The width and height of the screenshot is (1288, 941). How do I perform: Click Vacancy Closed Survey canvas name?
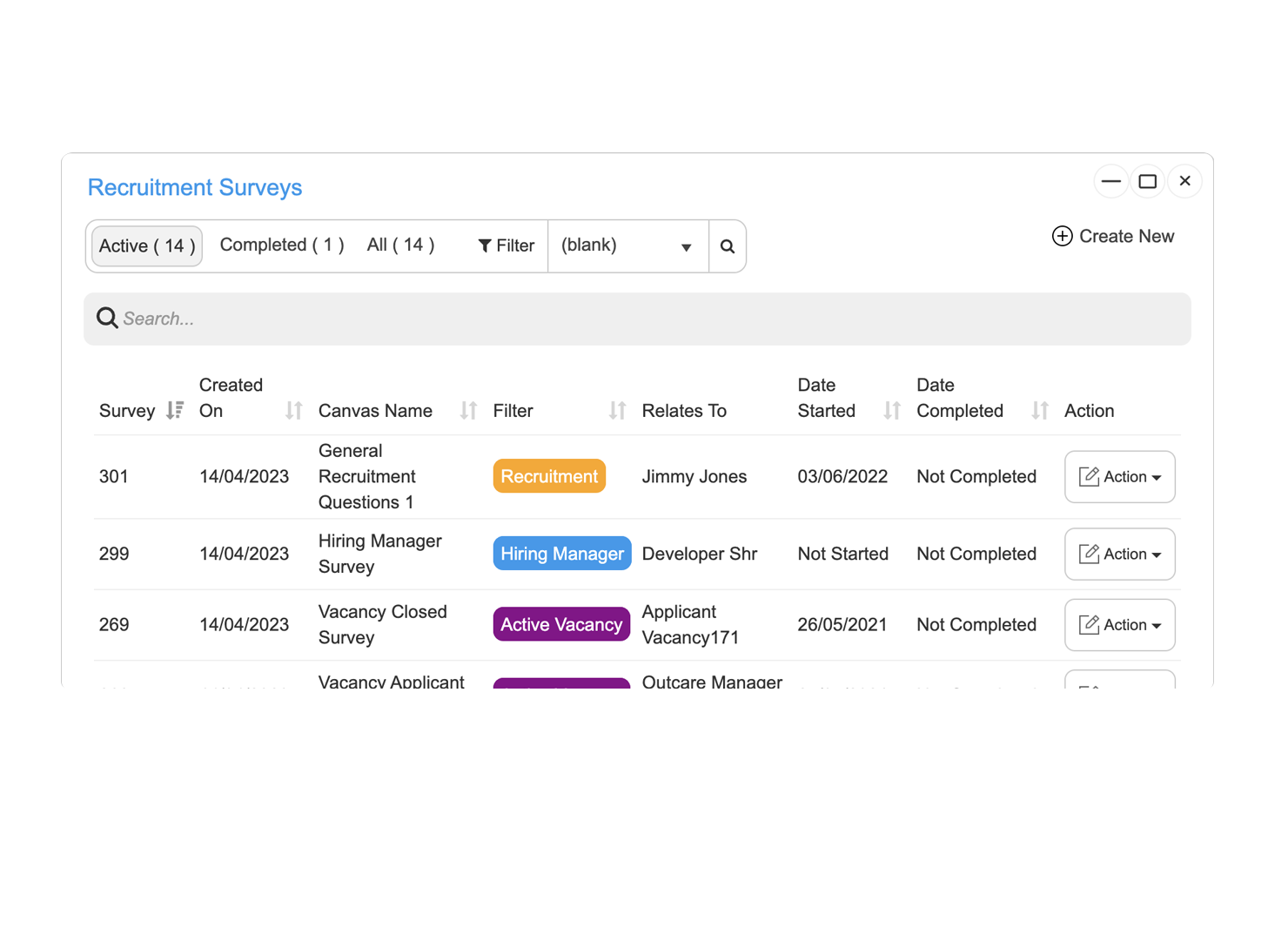click(383, 624)
